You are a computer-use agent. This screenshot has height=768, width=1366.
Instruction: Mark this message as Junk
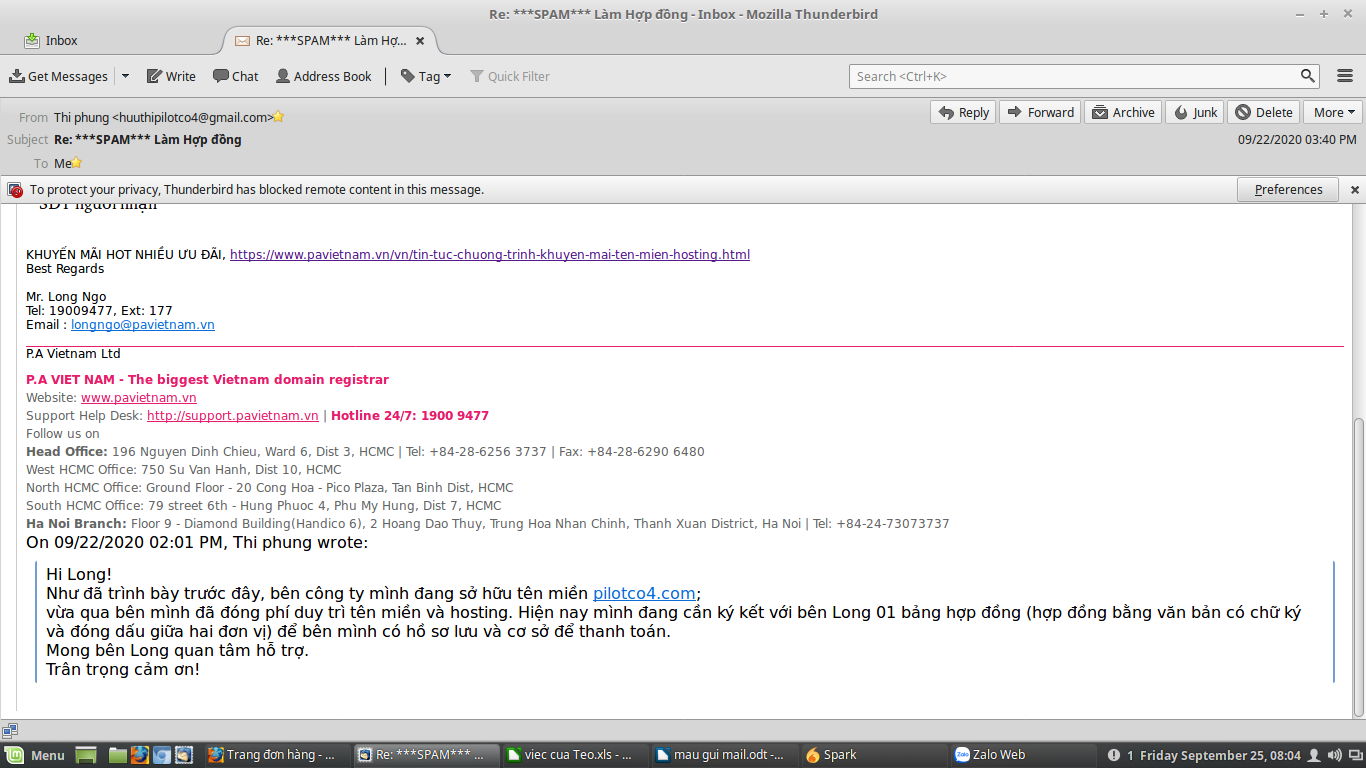(1195, 112)
